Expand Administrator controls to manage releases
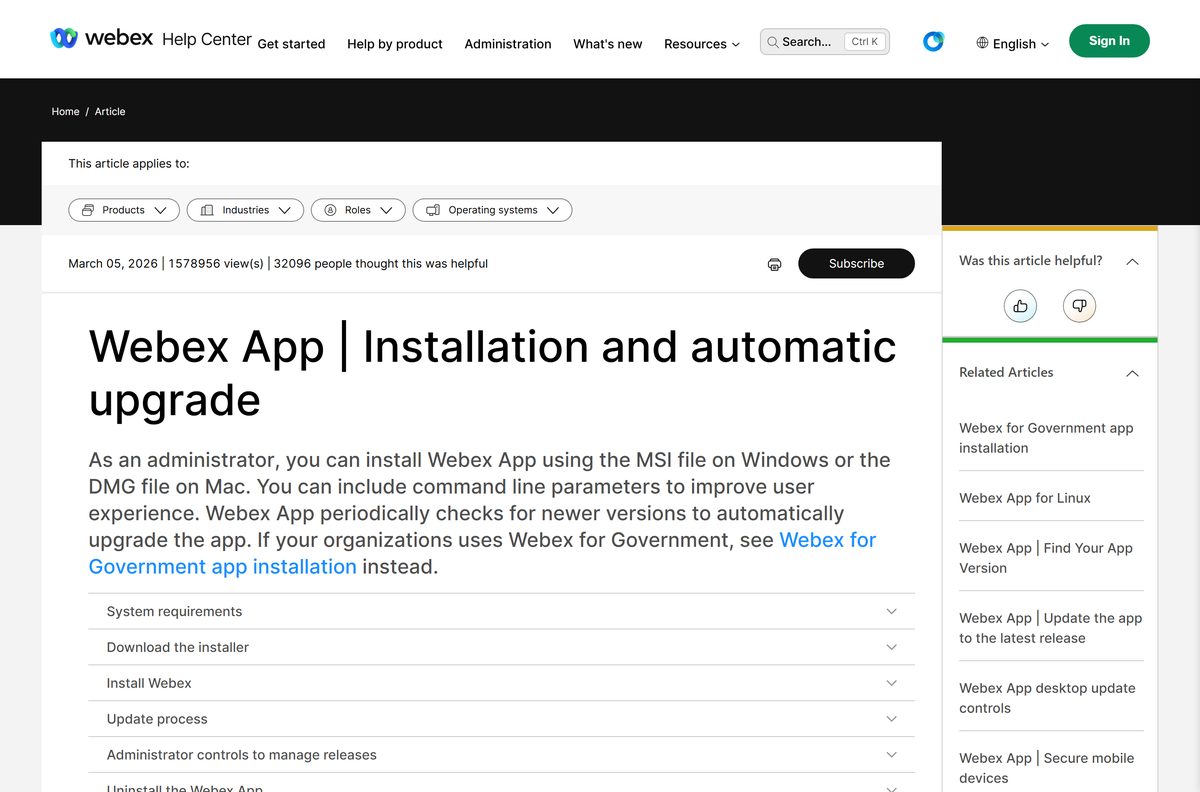1200x792 pixels. [501, 755]
